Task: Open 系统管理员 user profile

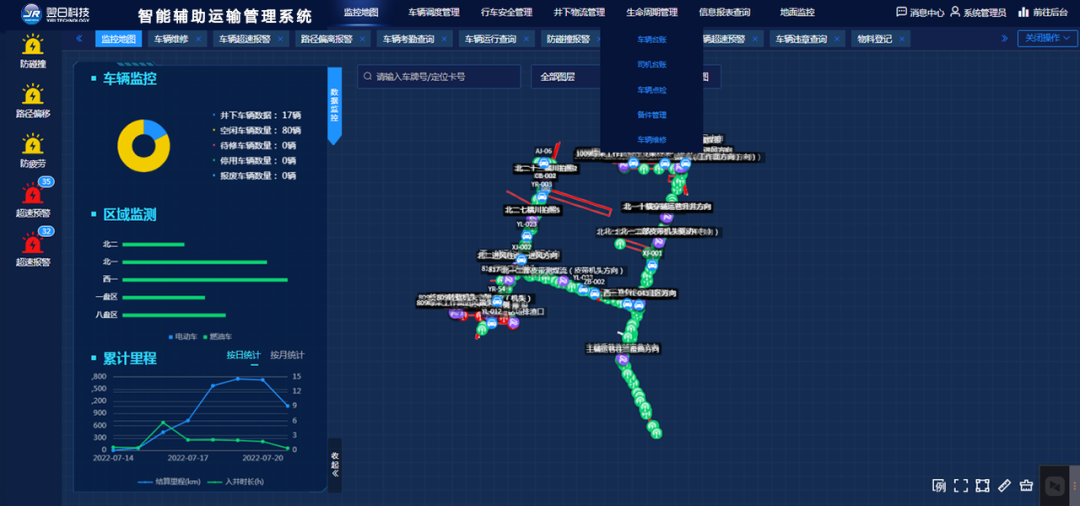Action: (978, 12)
